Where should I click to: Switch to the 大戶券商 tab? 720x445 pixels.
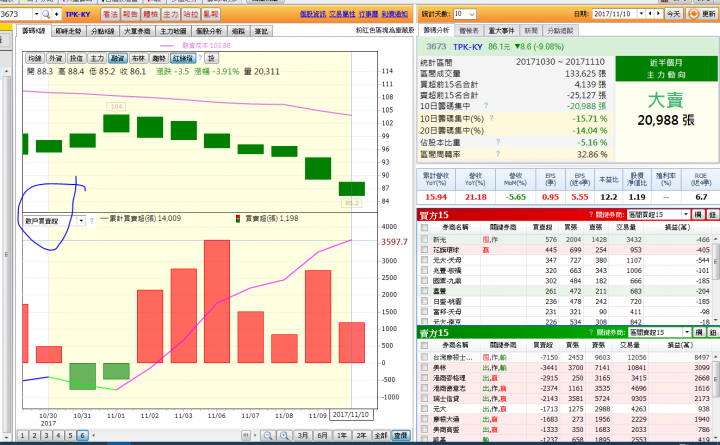[x=137, y=31]
